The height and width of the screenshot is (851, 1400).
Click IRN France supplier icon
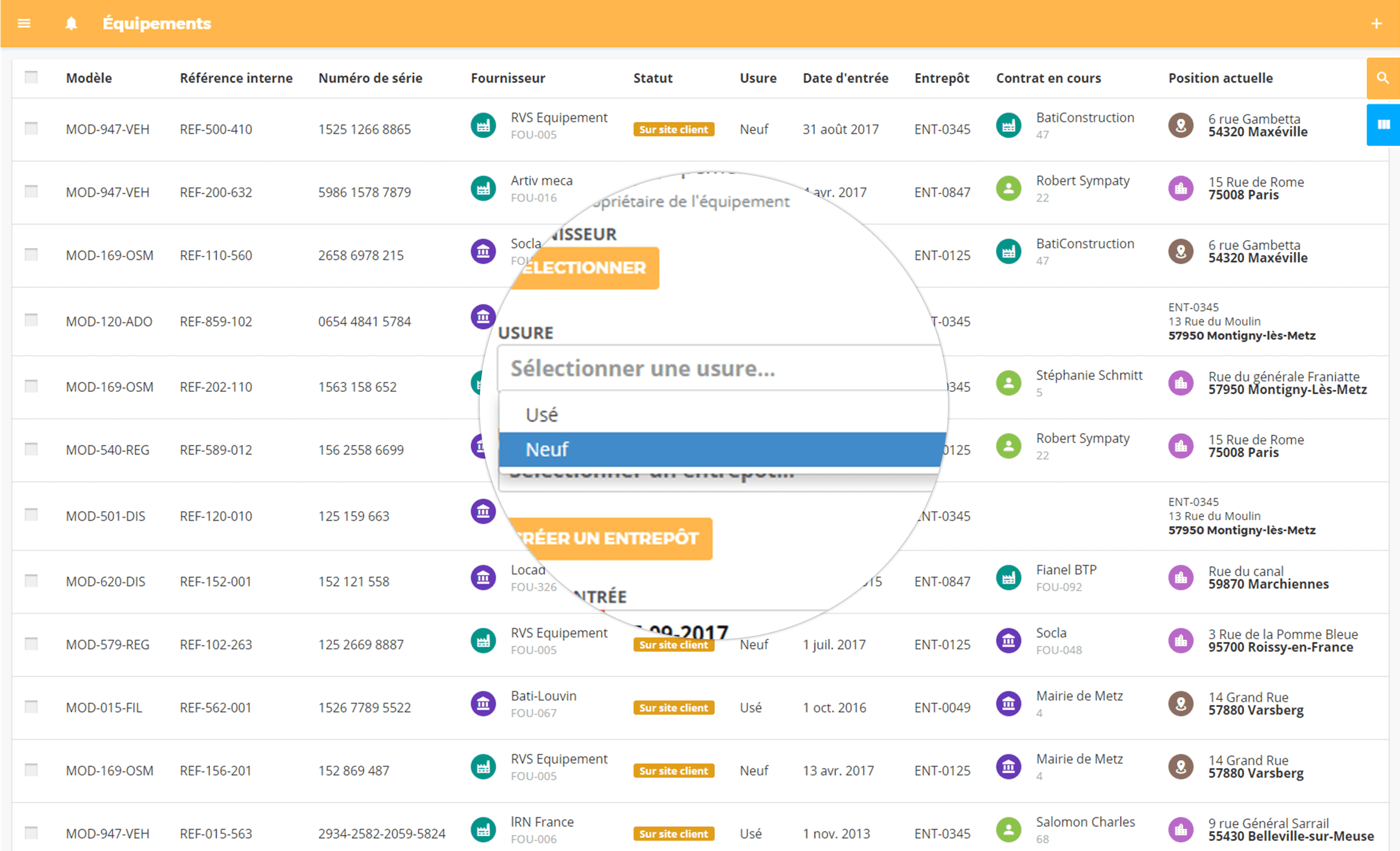[x=483, y=829]
